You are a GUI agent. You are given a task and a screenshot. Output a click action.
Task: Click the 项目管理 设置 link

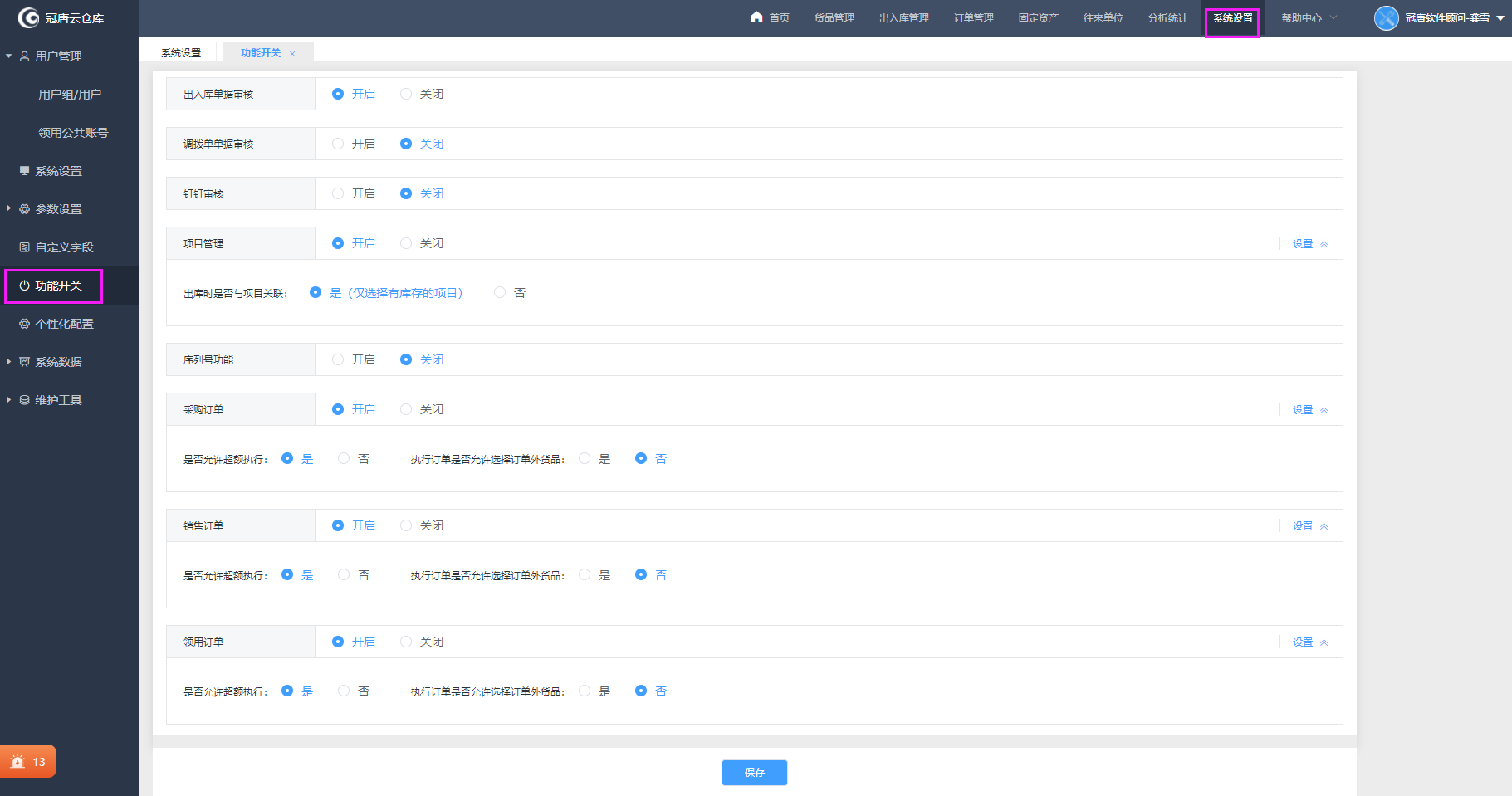(x=1302, y=244)
